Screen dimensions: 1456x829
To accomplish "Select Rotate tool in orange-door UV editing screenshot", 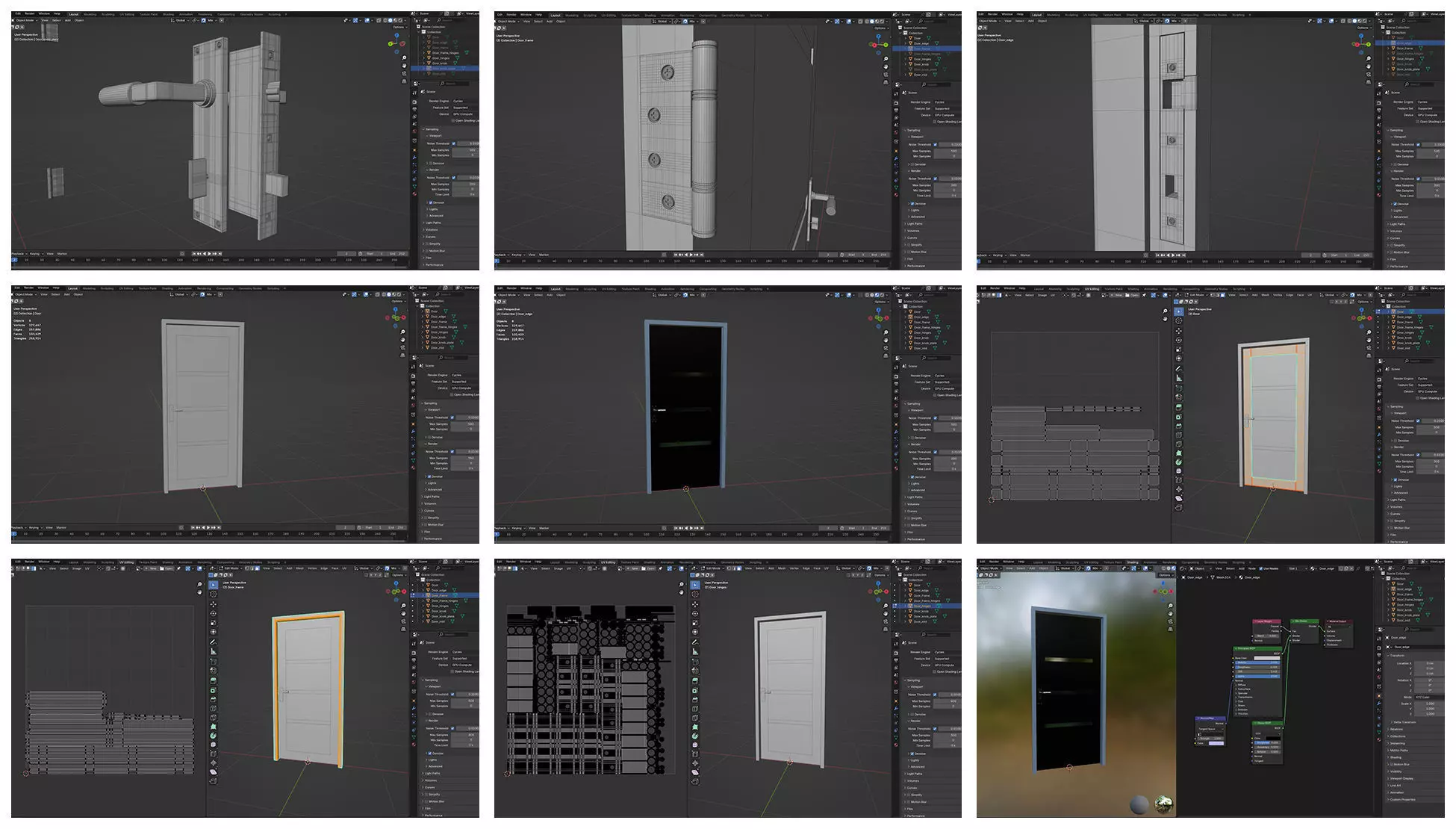I will pos(1179,340).
